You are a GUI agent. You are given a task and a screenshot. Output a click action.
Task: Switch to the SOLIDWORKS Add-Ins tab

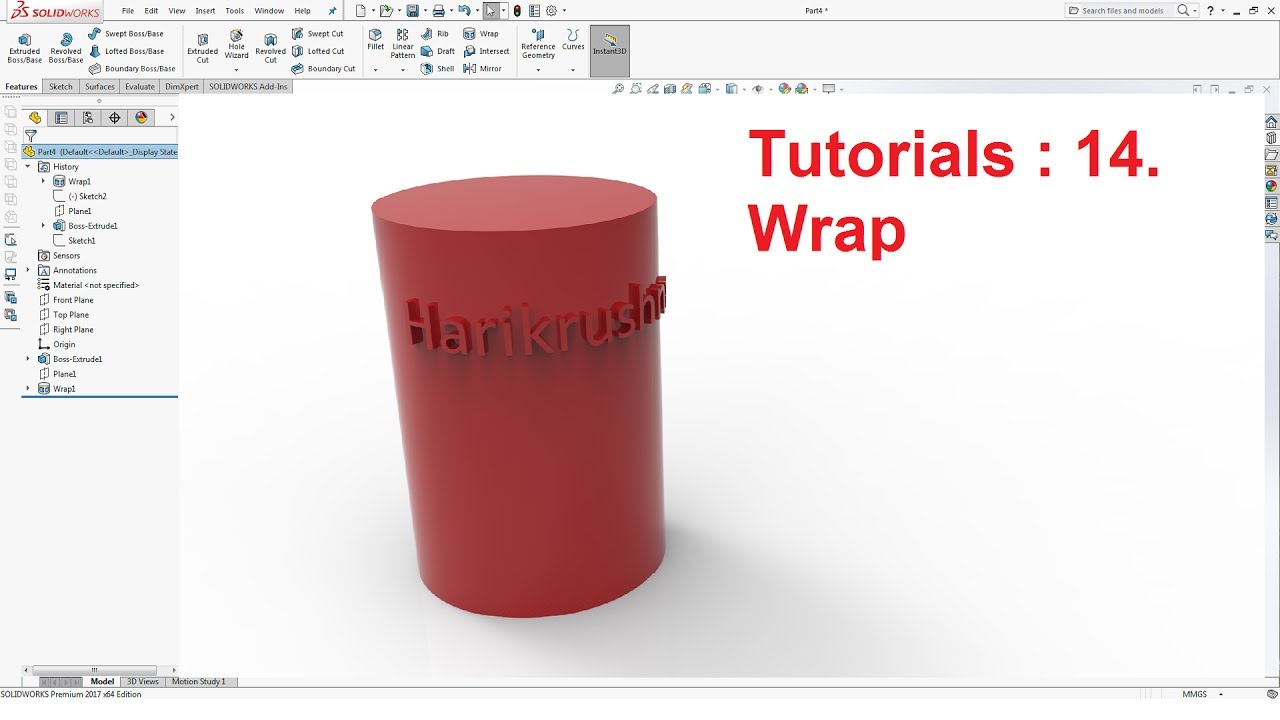(x=248, y=87)
